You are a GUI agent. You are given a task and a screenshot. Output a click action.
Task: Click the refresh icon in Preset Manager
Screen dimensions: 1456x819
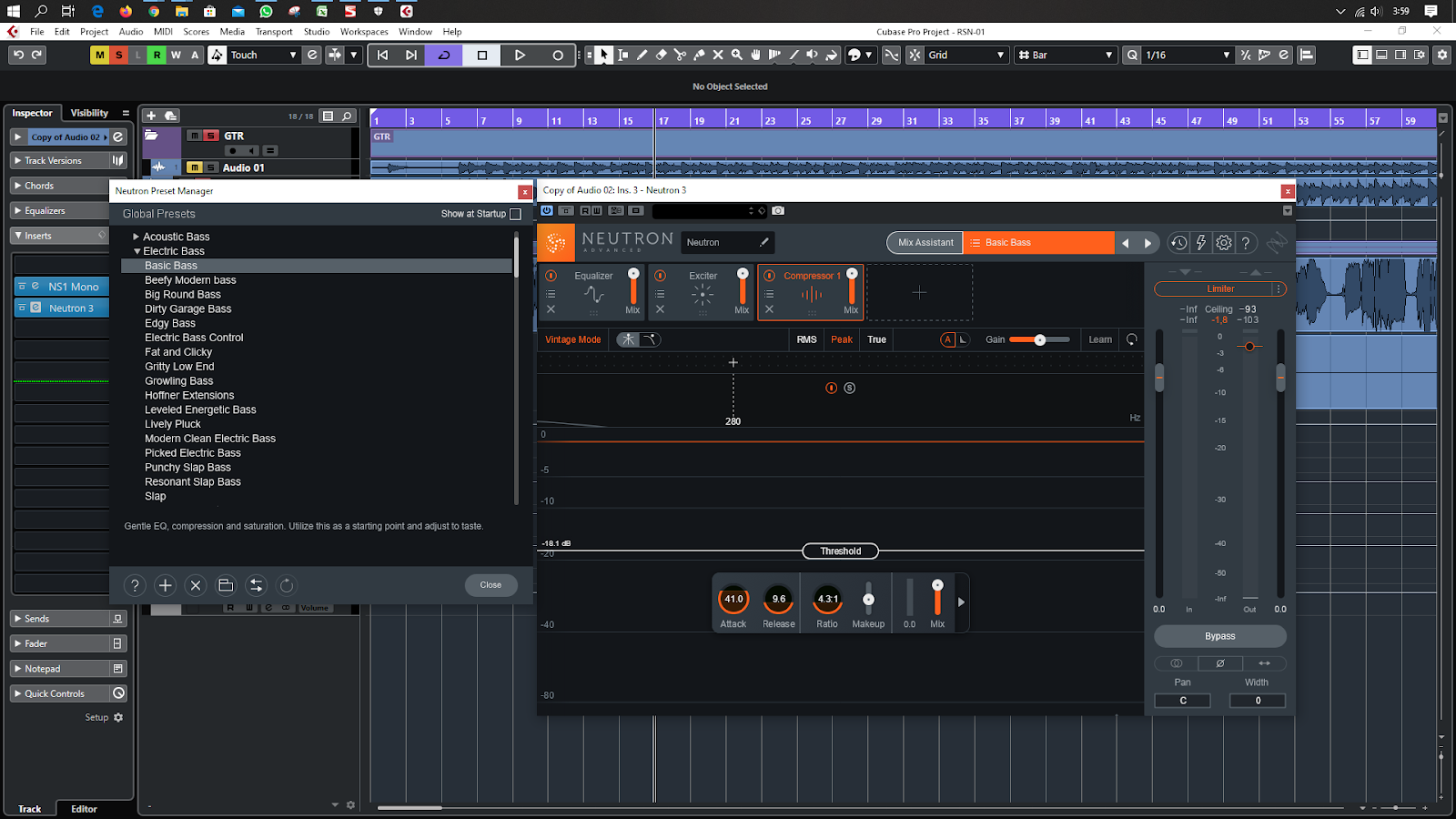pyautogui.click(x=286, y=585)
